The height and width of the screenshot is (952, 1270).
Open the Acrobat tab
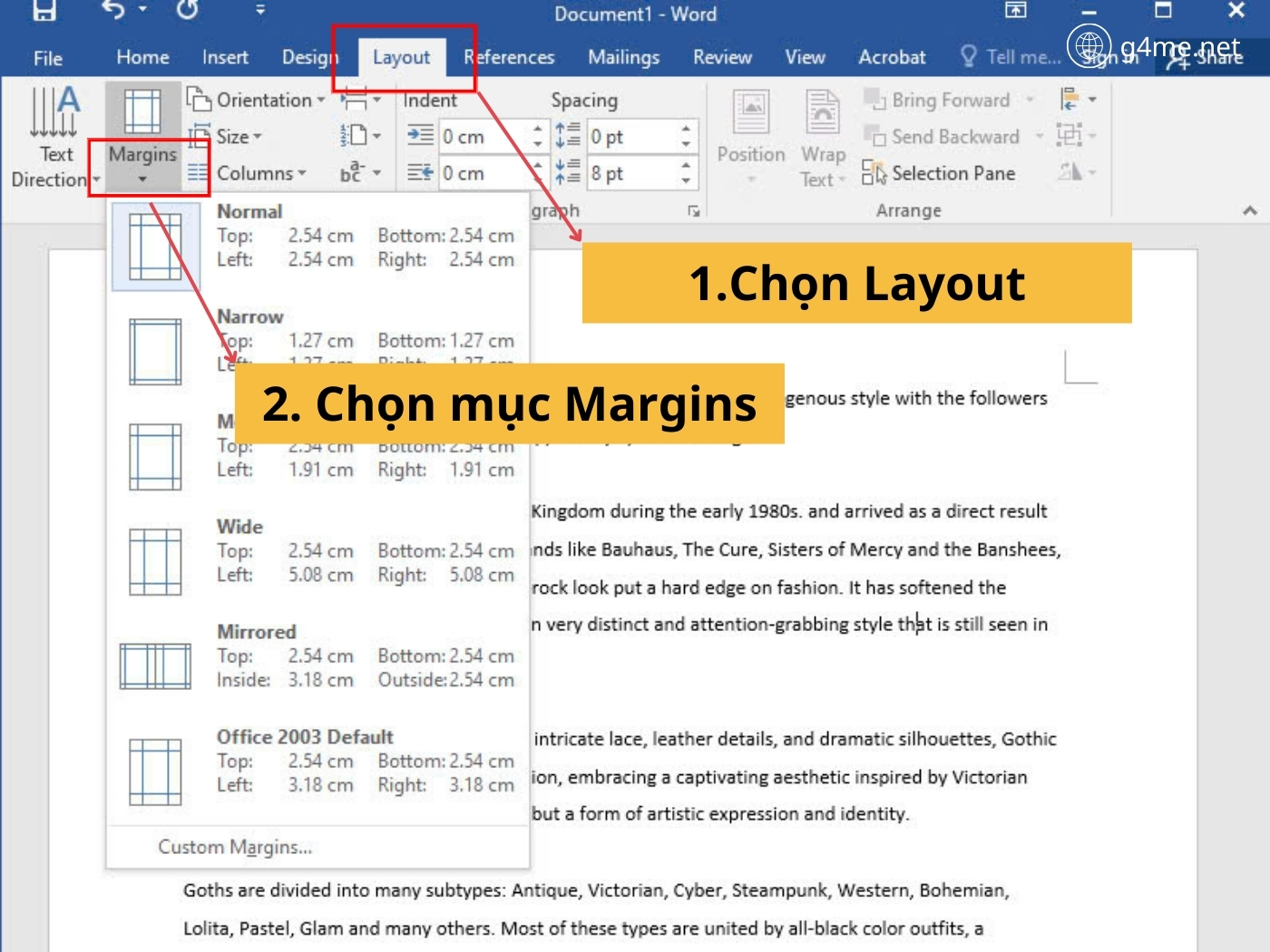coord(892,57)
